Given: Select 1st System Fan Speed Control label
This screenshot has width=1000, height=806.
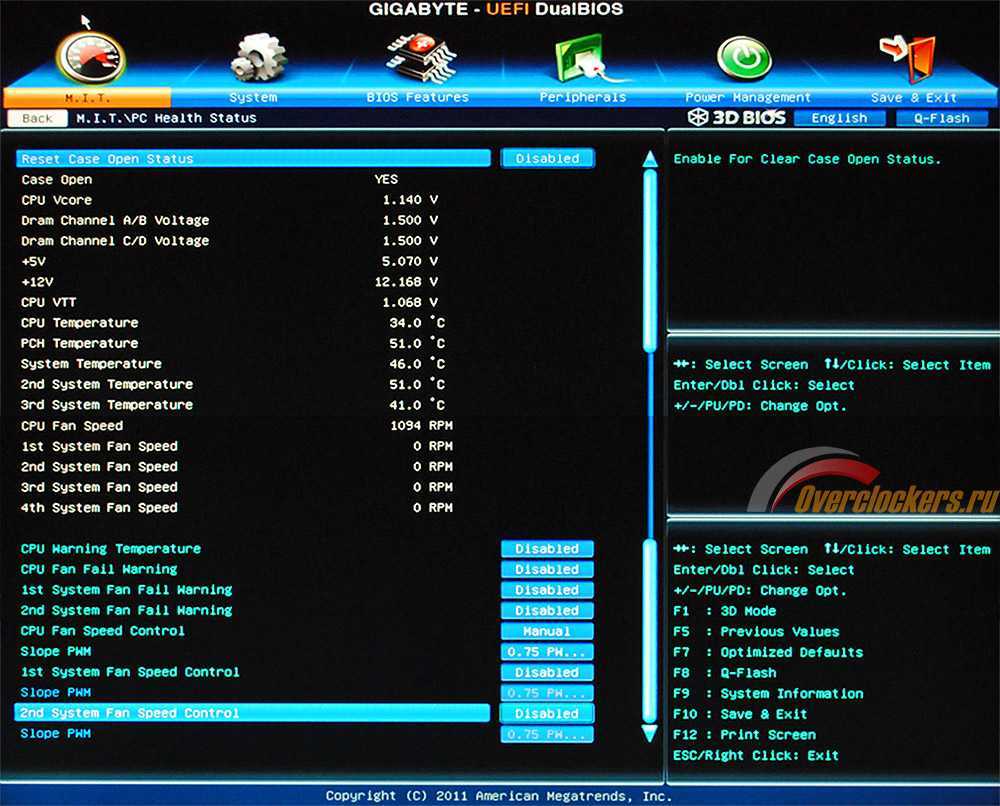Looking at the screenshot, I should [x=130, y=671].
